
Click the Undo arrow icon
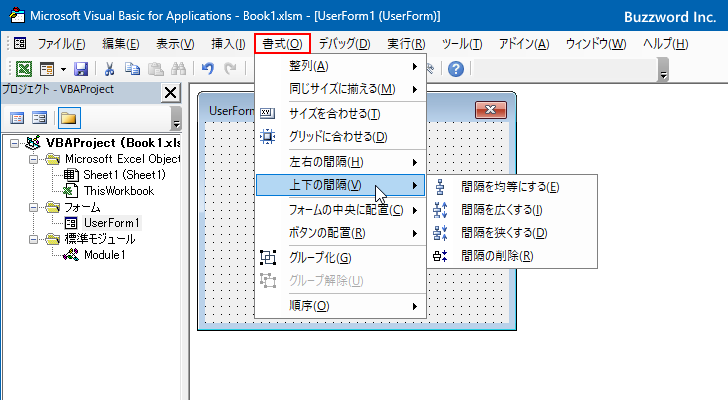pyautogui.click(x=208, y=69)
